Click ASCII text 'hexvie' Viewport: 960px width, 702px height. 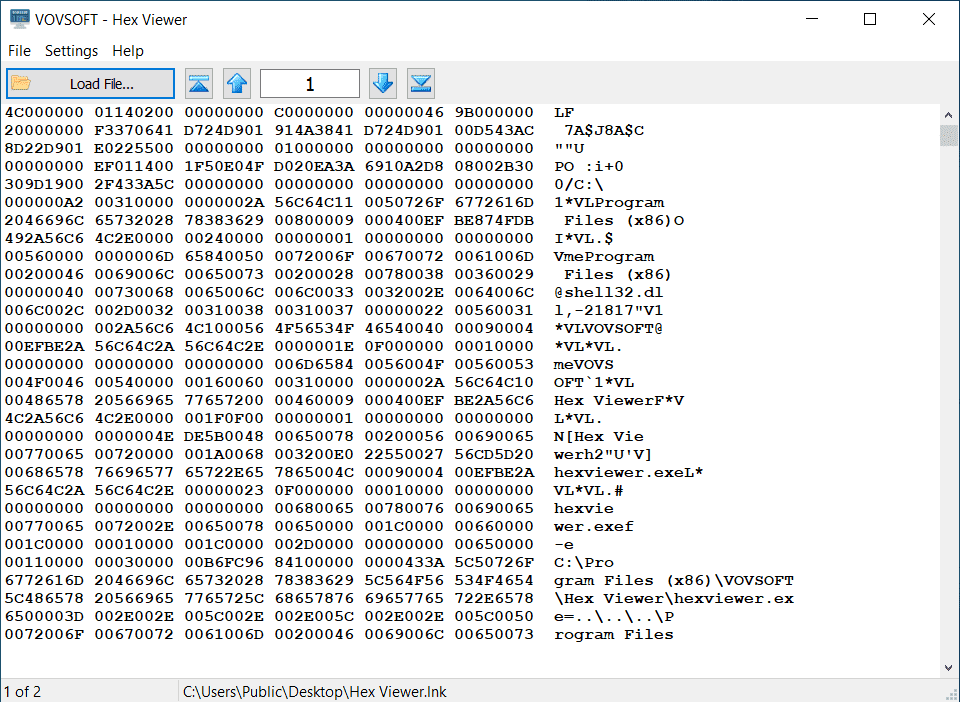point(584,509)
